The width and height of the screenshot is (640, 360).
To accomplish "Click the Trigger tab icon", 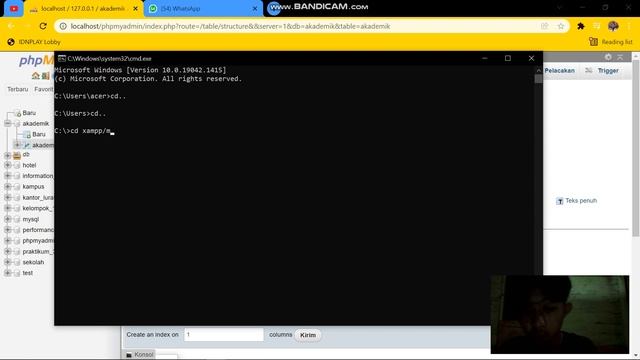I will click(x=589, y=71).
